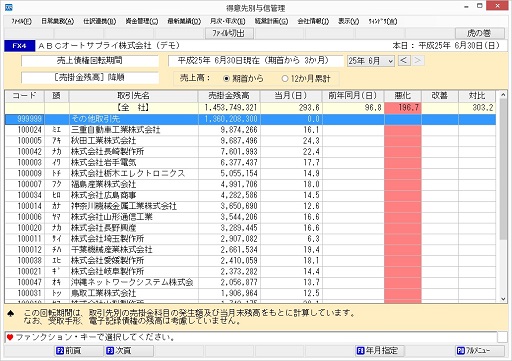
Task: Click the 前年同月(日) column header
Action: [353, 96]
